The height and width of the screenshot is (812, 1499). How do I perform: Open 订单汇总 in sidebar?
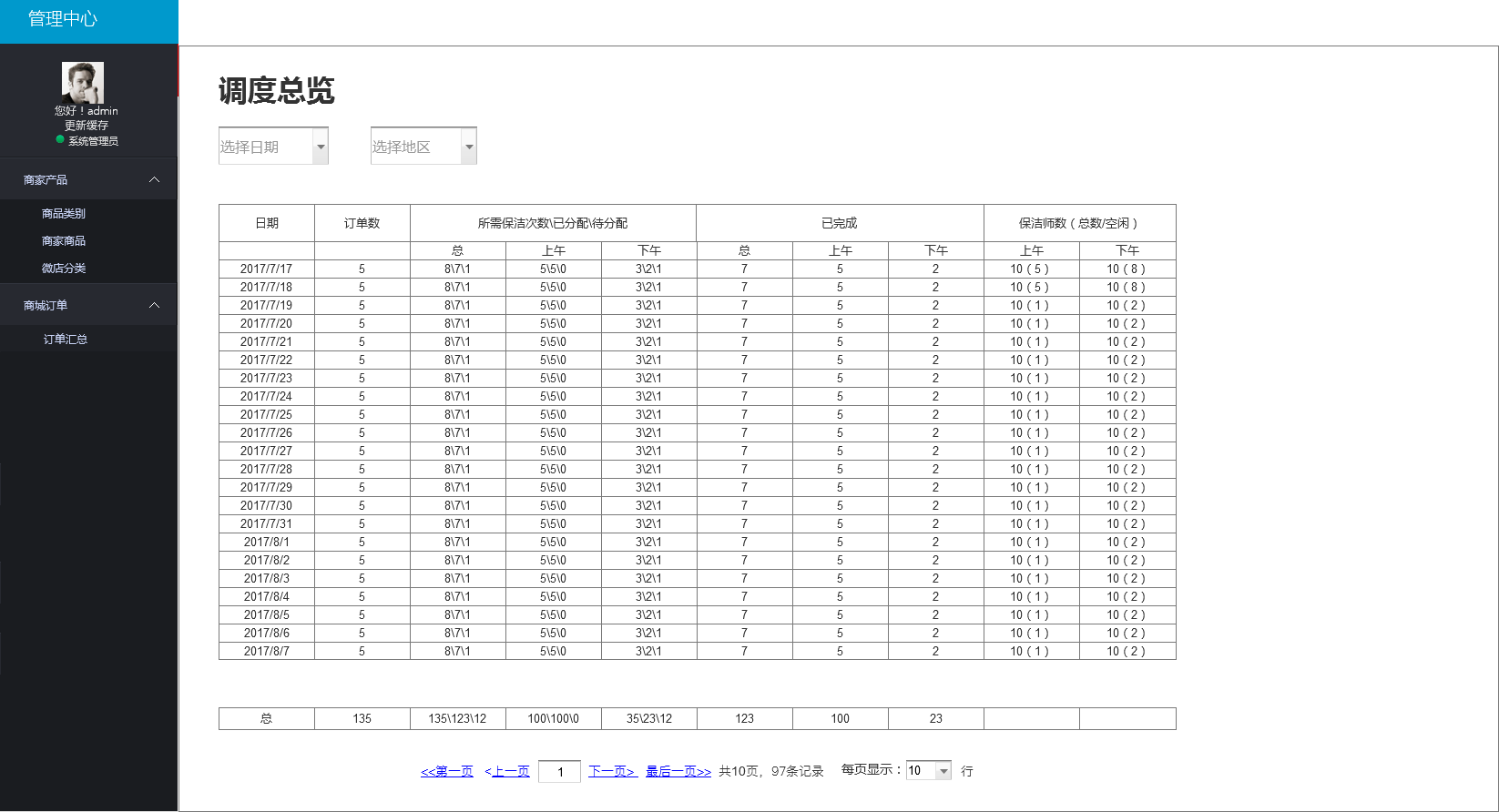coord(66,340)
